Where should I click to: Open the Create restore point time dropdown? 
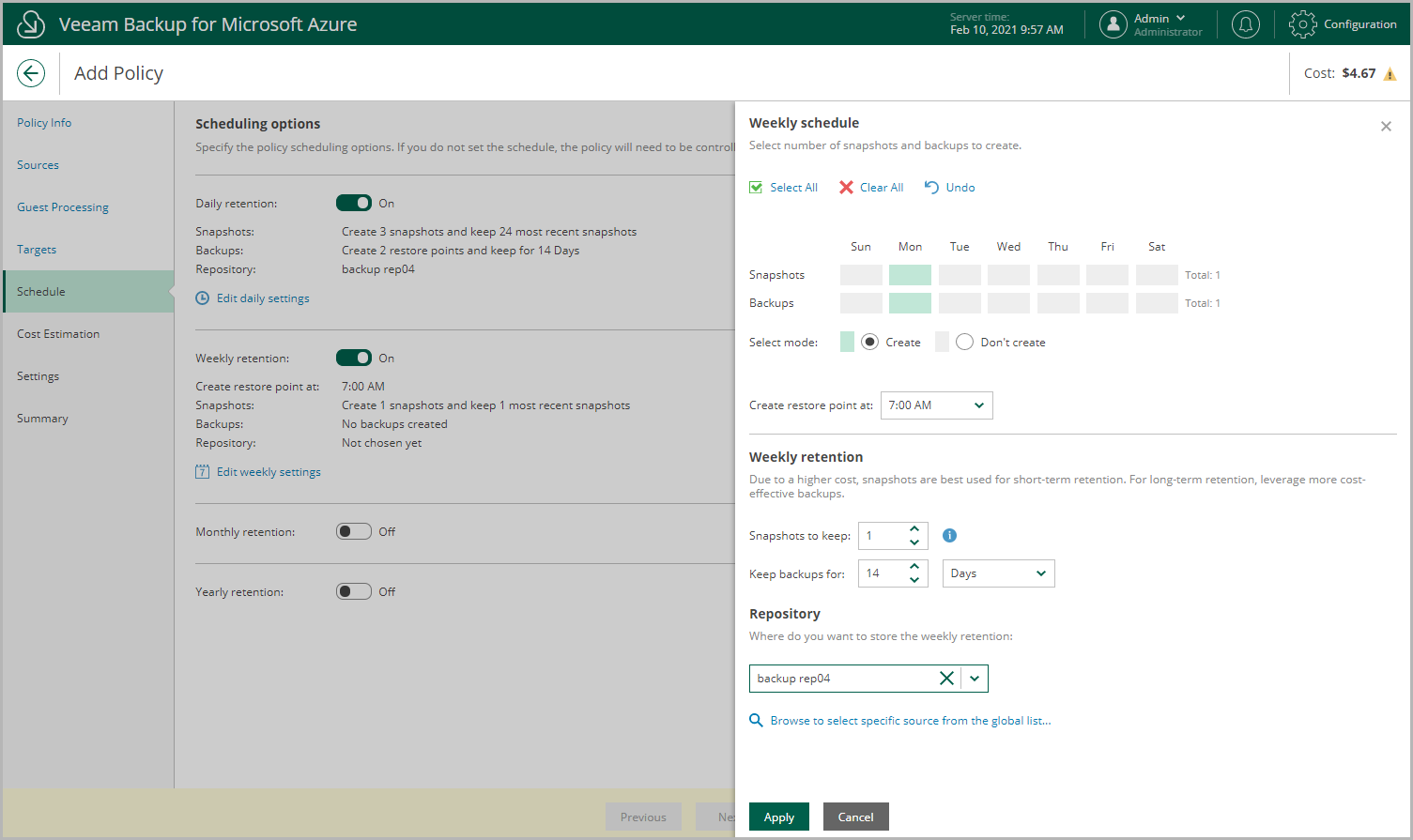pyautogui.click(x=936, y=405)
